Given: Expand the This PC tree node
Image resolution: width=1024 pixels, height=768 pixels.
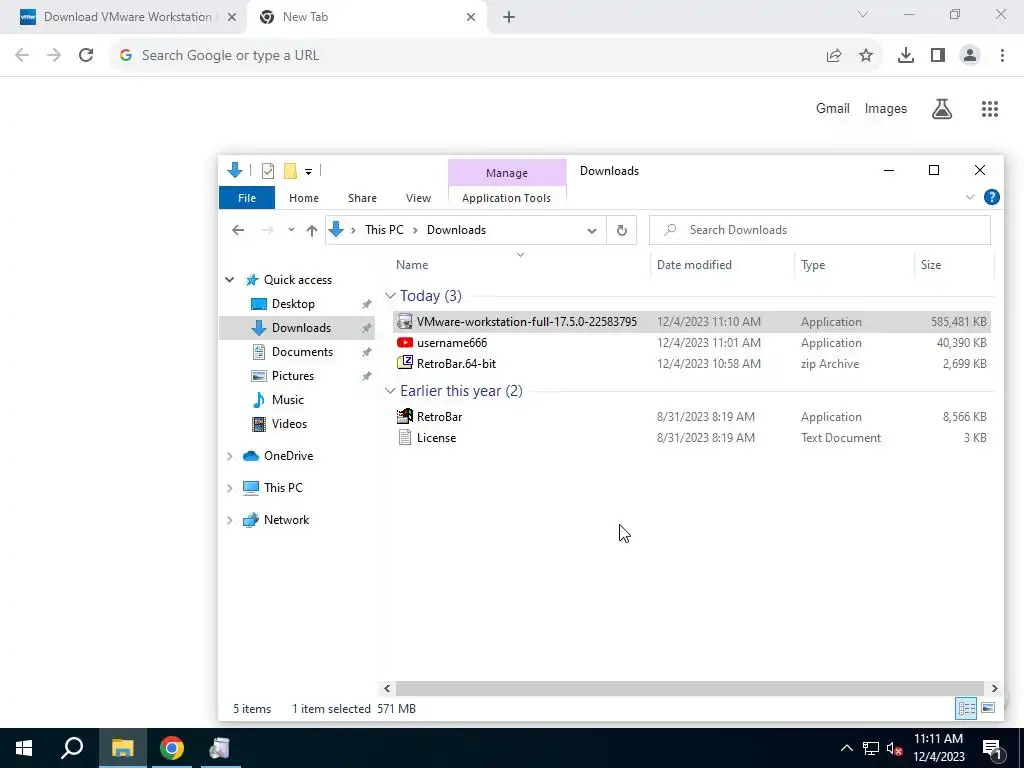Looking at the screenshot, I should (229, 488).
